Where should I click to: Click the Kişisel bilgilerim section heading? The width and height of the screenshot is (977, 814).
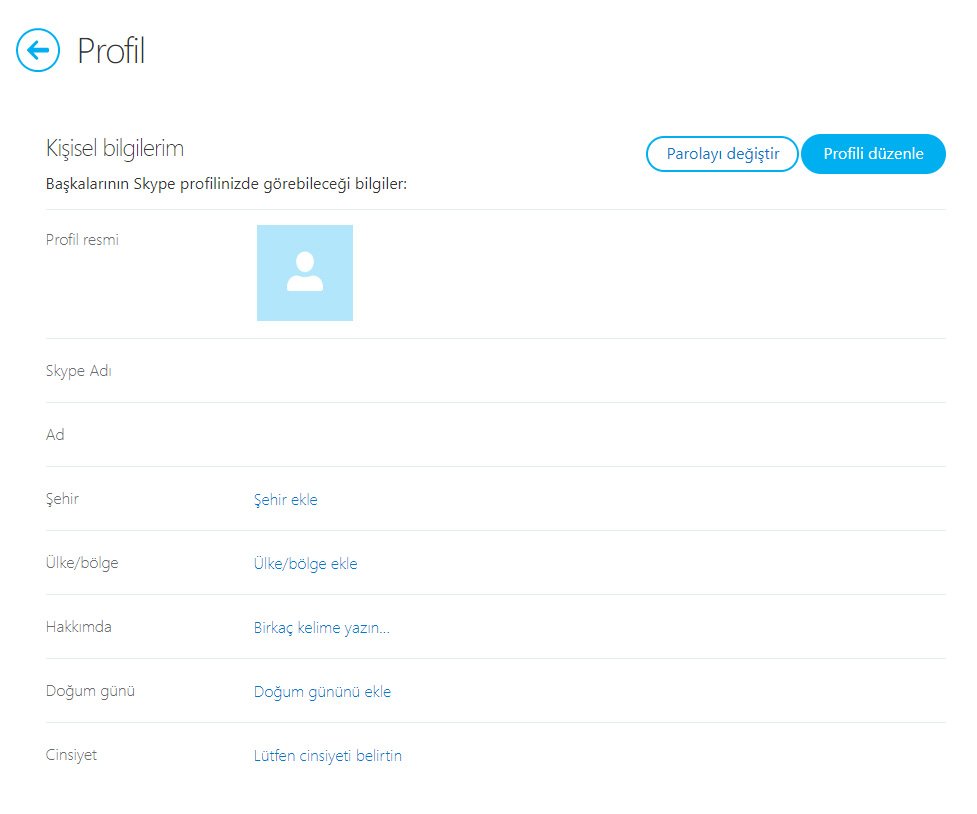pyautogui.click(x=115, y=149)
